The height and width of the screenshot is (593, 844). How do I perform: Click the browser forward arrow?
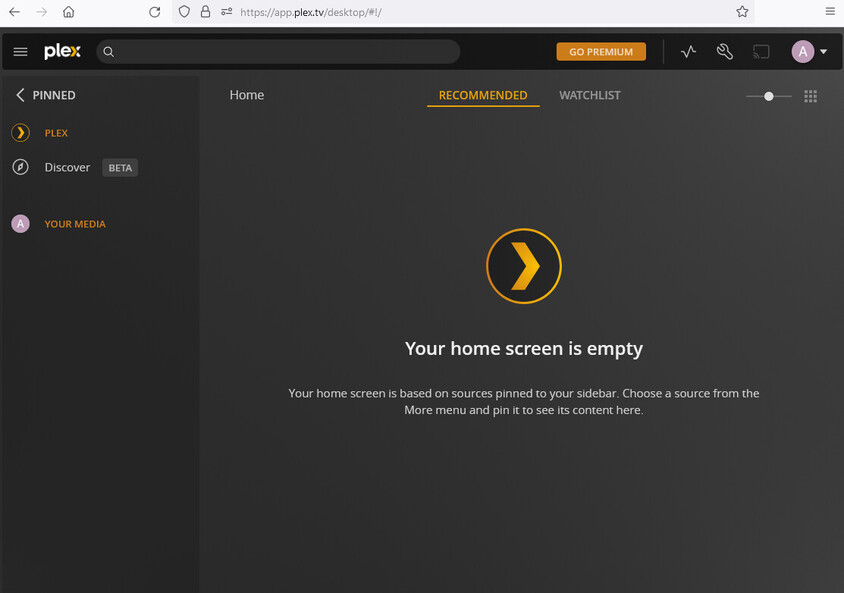(x=41, y=12)
